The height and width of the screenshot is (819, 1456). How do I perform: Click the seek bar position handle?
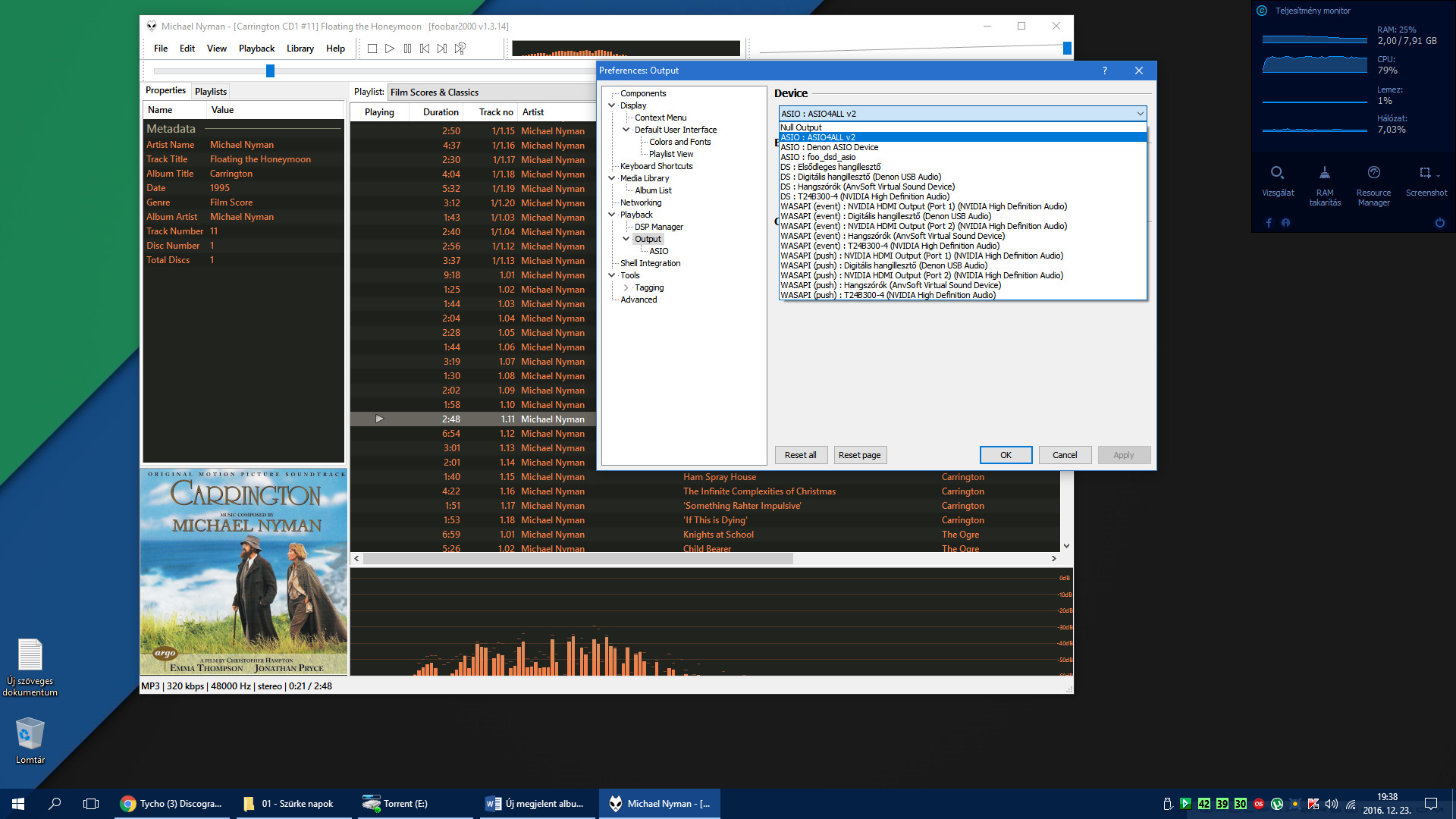[x=270, y=71]
